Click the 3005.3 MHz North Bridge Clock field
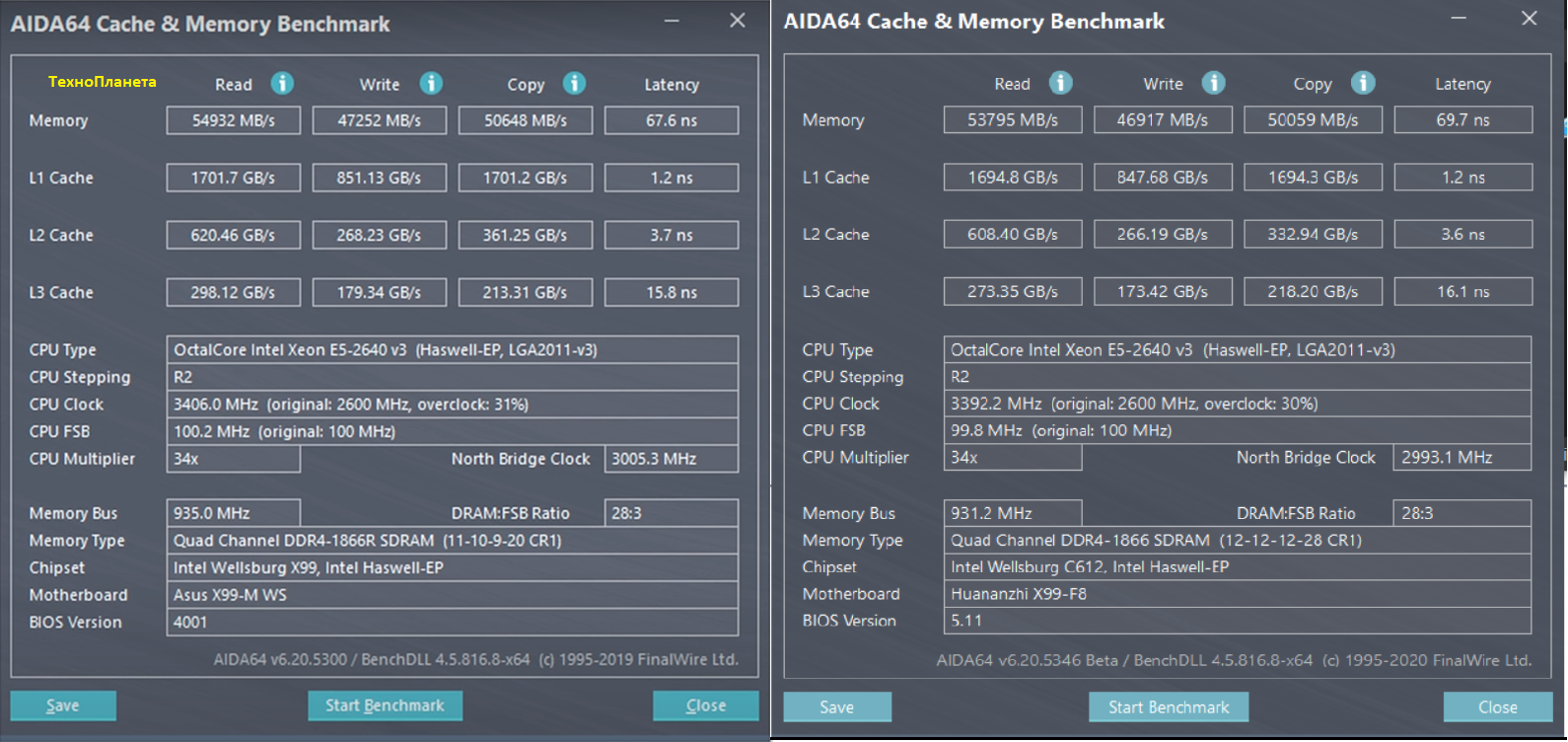This screenshot has width=1568, height=742. click(x=671, y=459)
